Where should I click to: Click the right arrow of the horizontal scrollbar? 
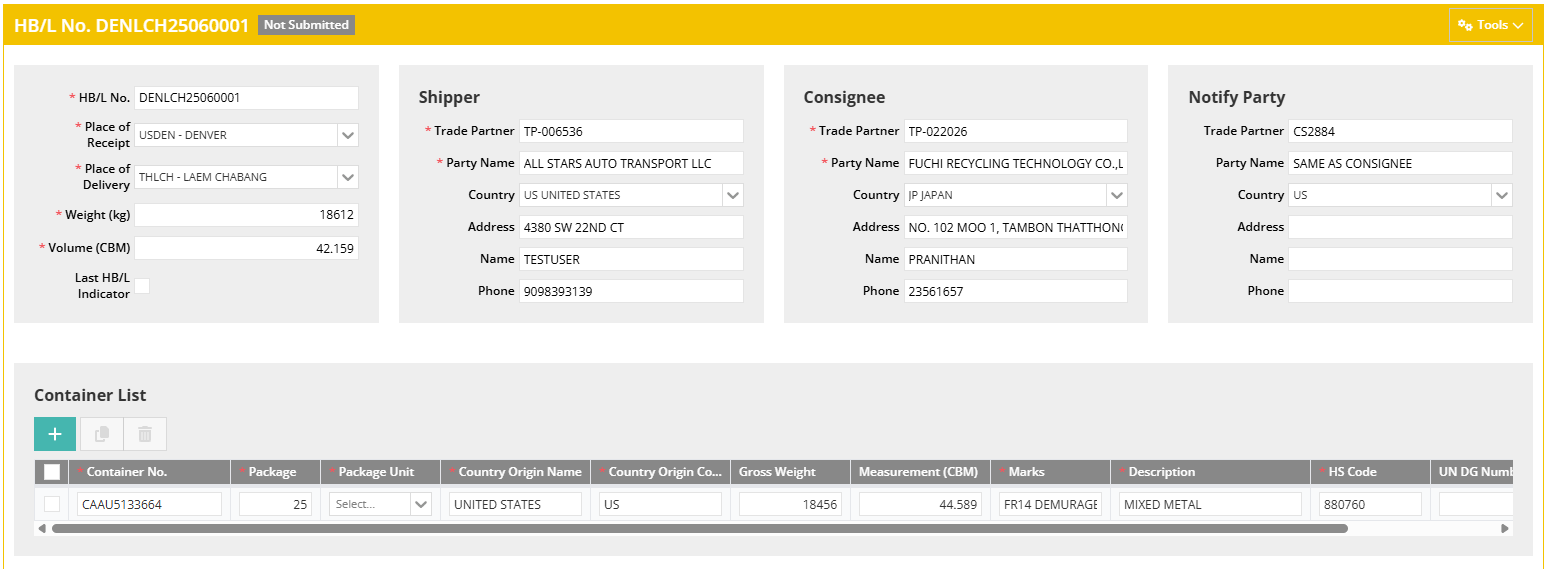point(1505,528)
